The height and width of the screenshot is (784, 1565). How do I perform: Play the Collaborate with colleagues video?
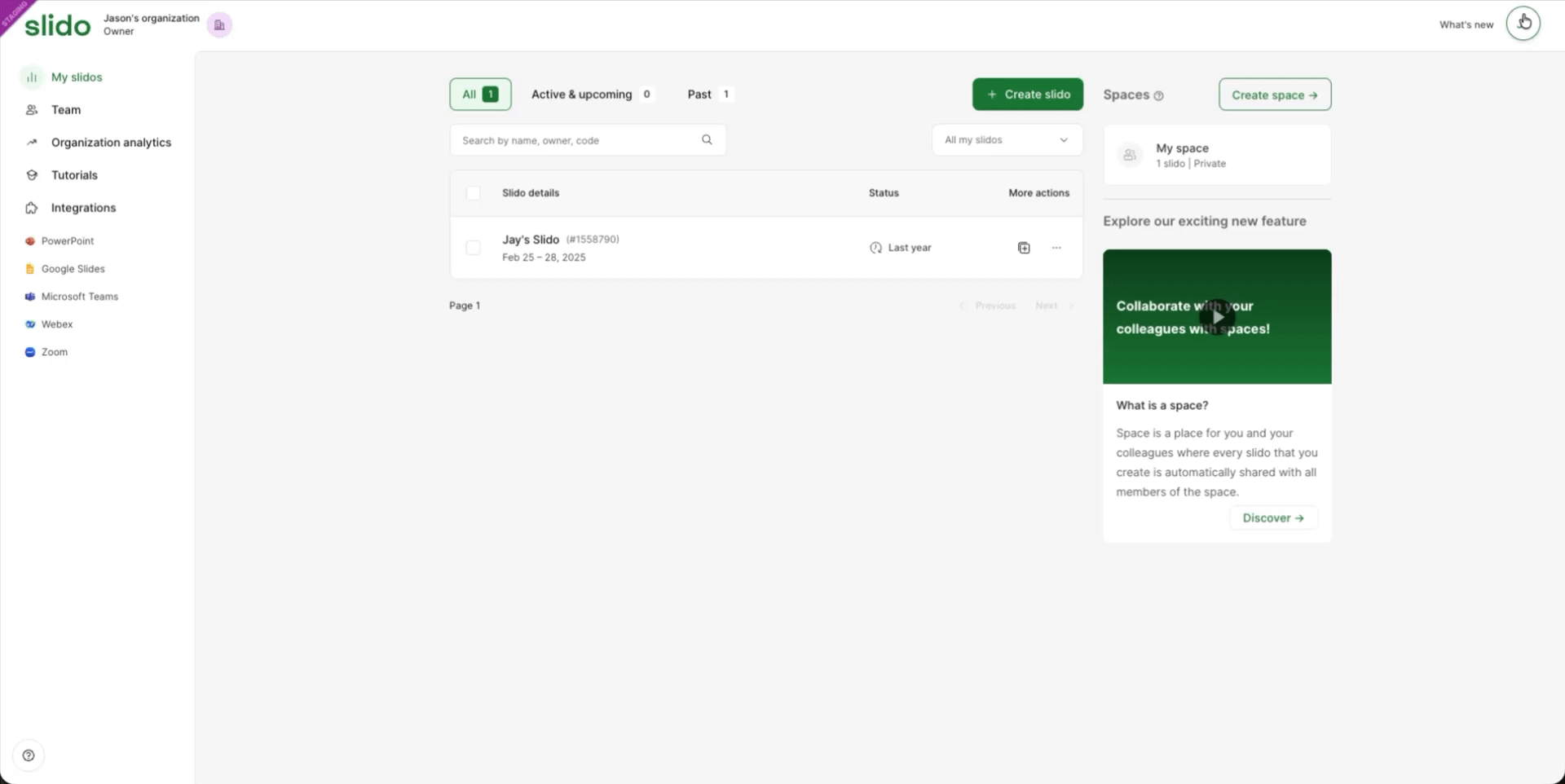(1217, 317)
